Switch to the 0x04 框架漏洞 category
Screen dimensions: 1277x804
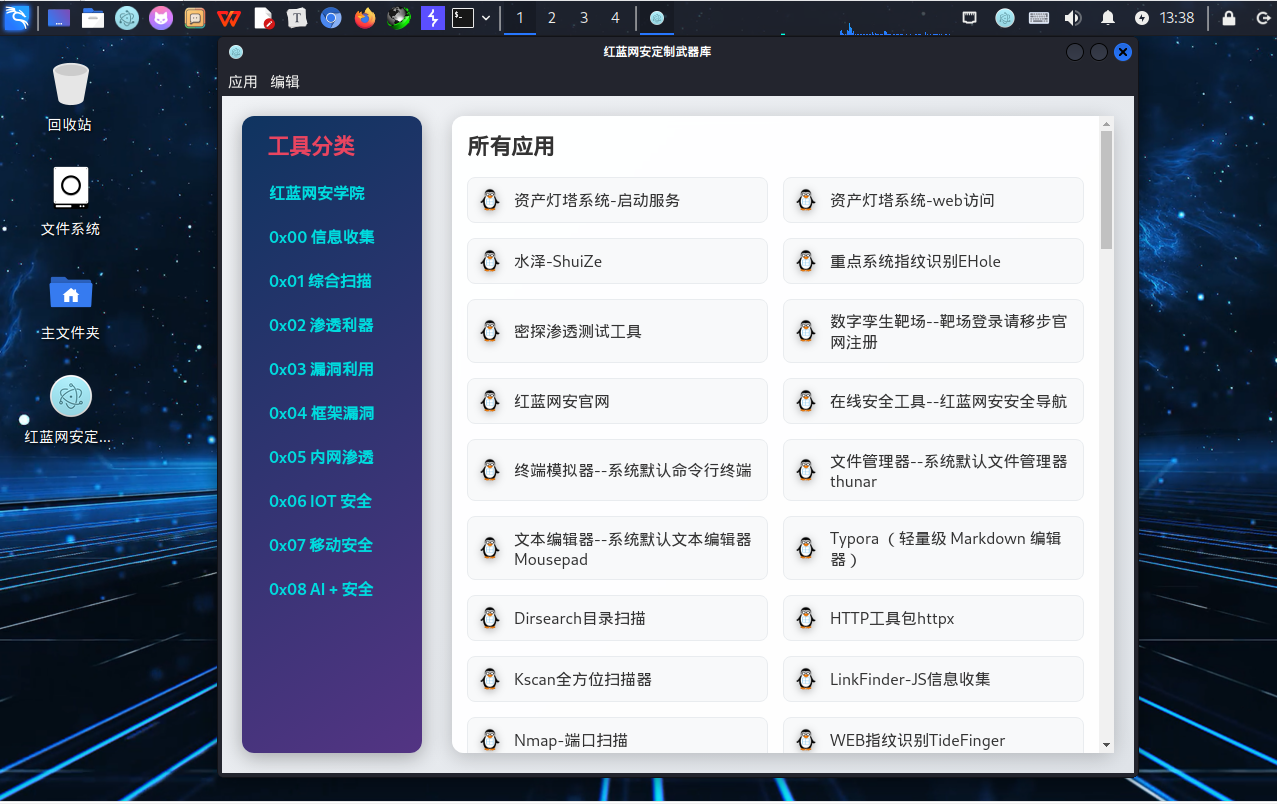pyautogui.click(x=321, y=413)
